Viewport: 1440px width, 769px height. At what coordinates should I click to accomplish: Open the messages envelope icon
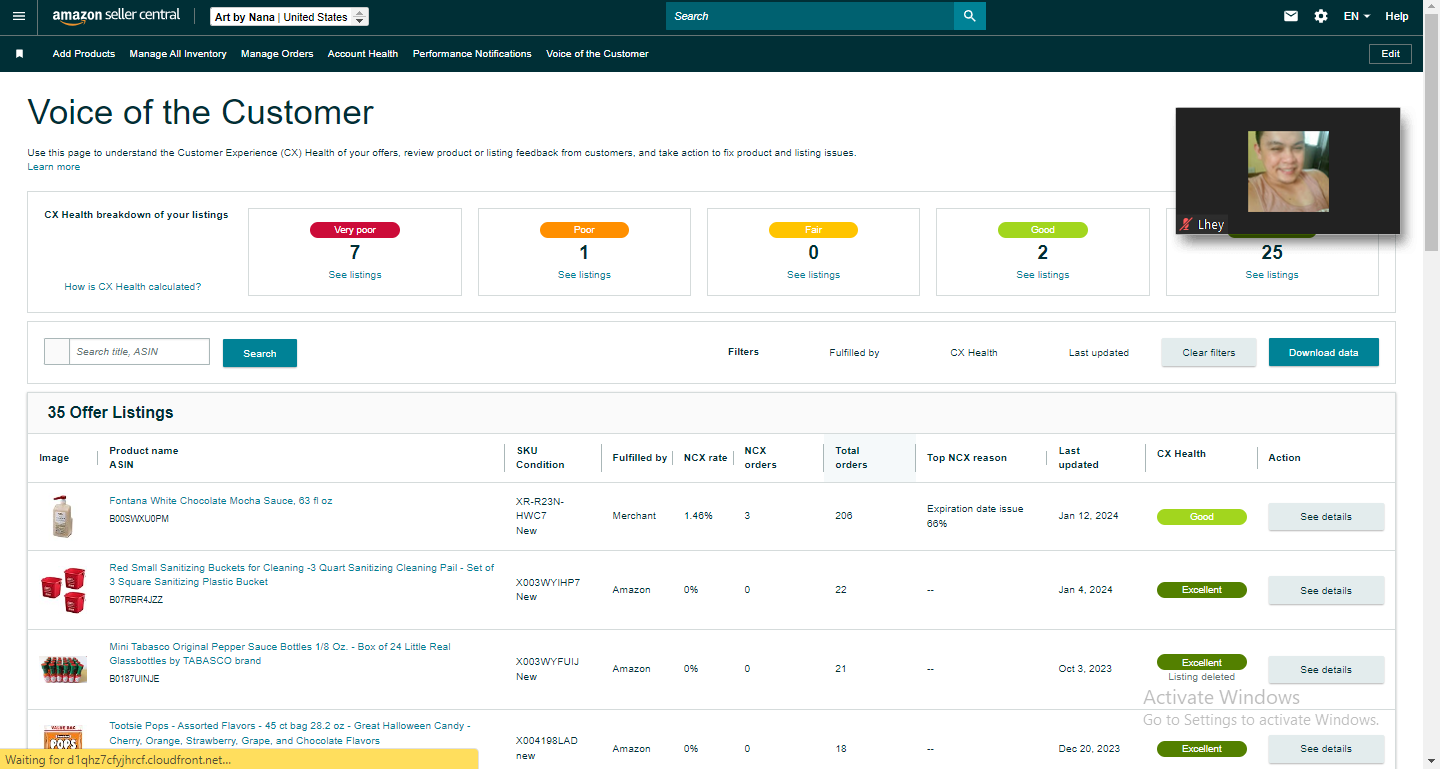click(x=1291, y=16)
